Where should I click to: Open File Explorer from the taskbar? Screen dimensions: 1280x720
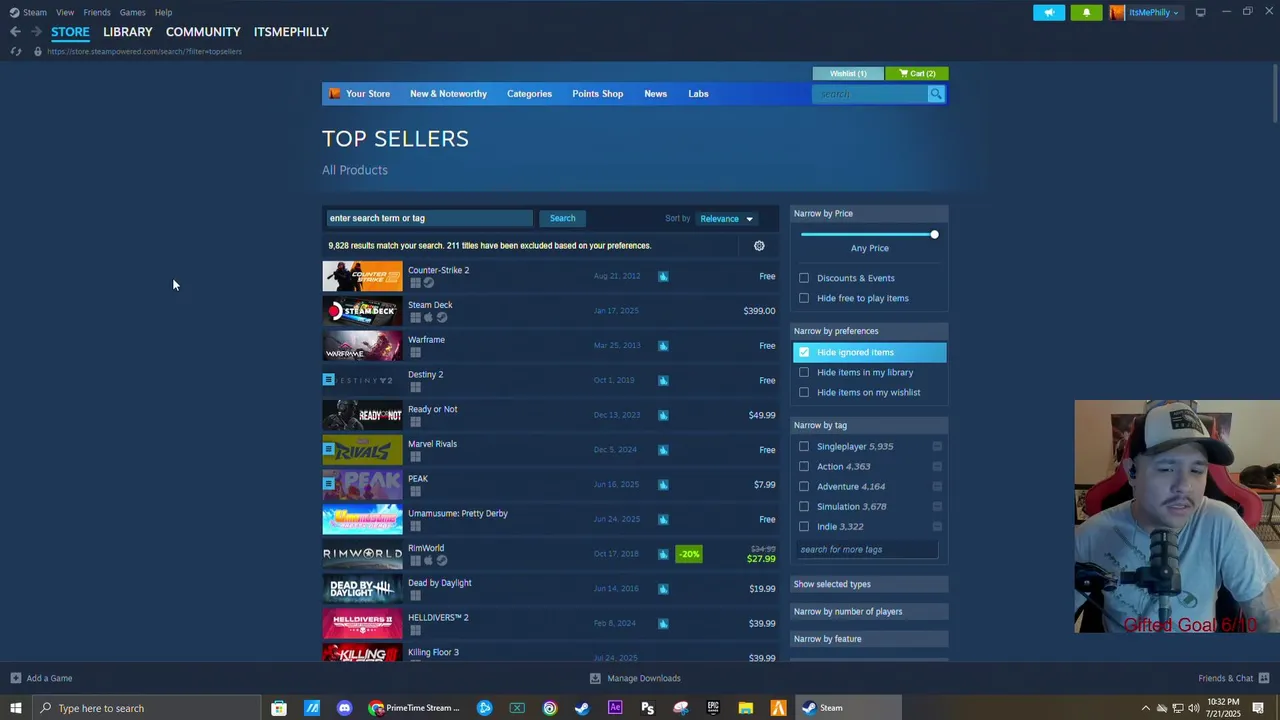tap(746, 708)
